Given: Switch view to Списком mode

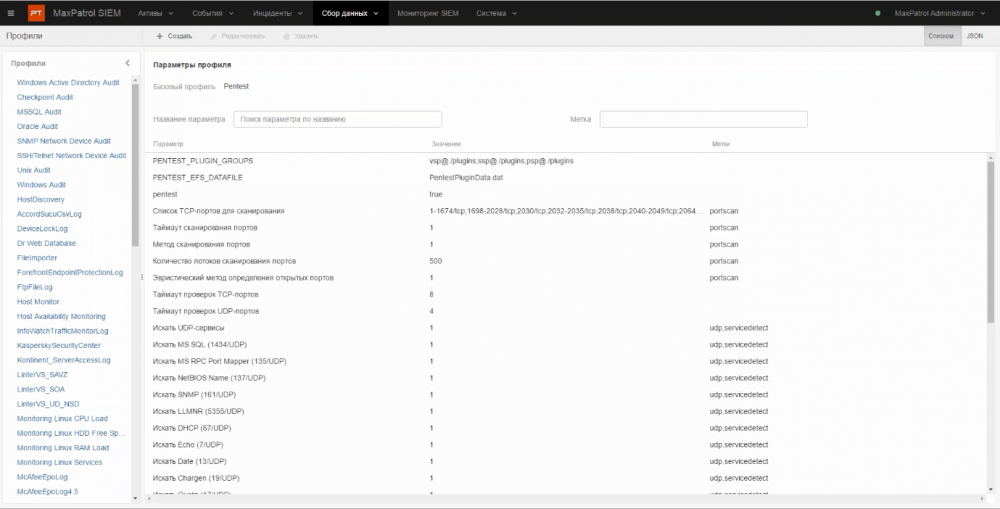Looking at the screenshot, I should coord(941,35).
